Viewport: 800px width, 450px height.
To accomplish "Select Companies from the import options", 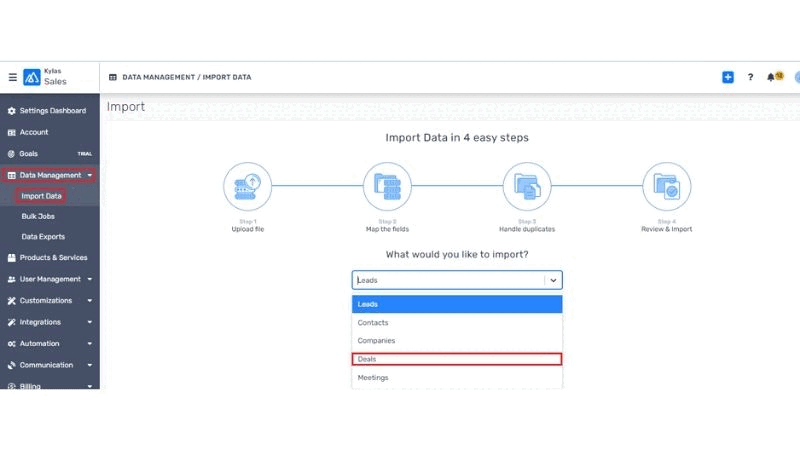I will point(457,341).
